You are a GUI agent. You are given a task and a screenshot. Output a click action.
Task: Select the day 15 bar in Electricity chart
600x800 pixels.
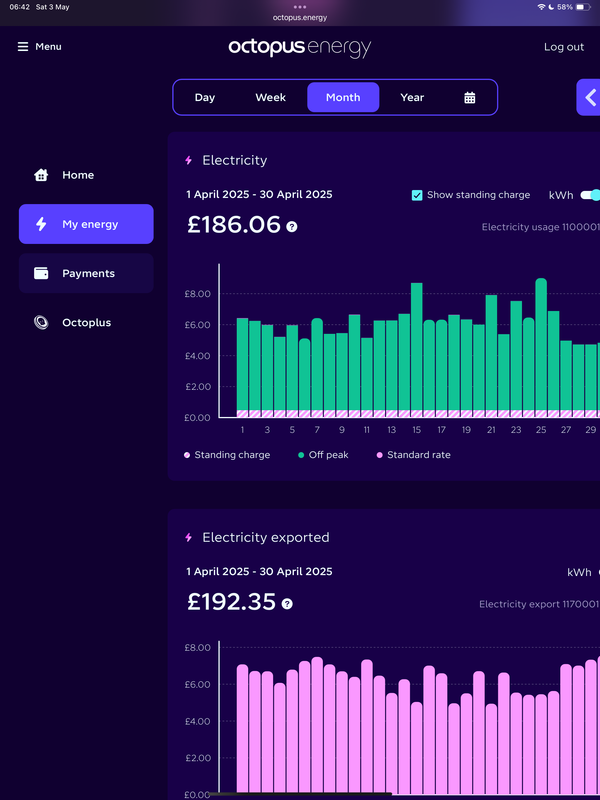[416, 350]
